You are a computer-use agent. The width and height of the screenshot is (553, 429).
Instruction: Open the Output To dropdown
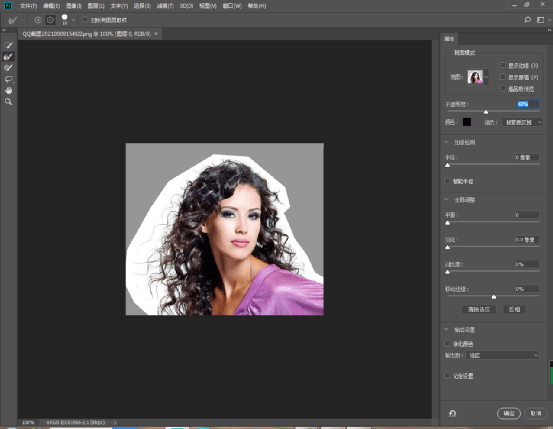pos(503,355)
